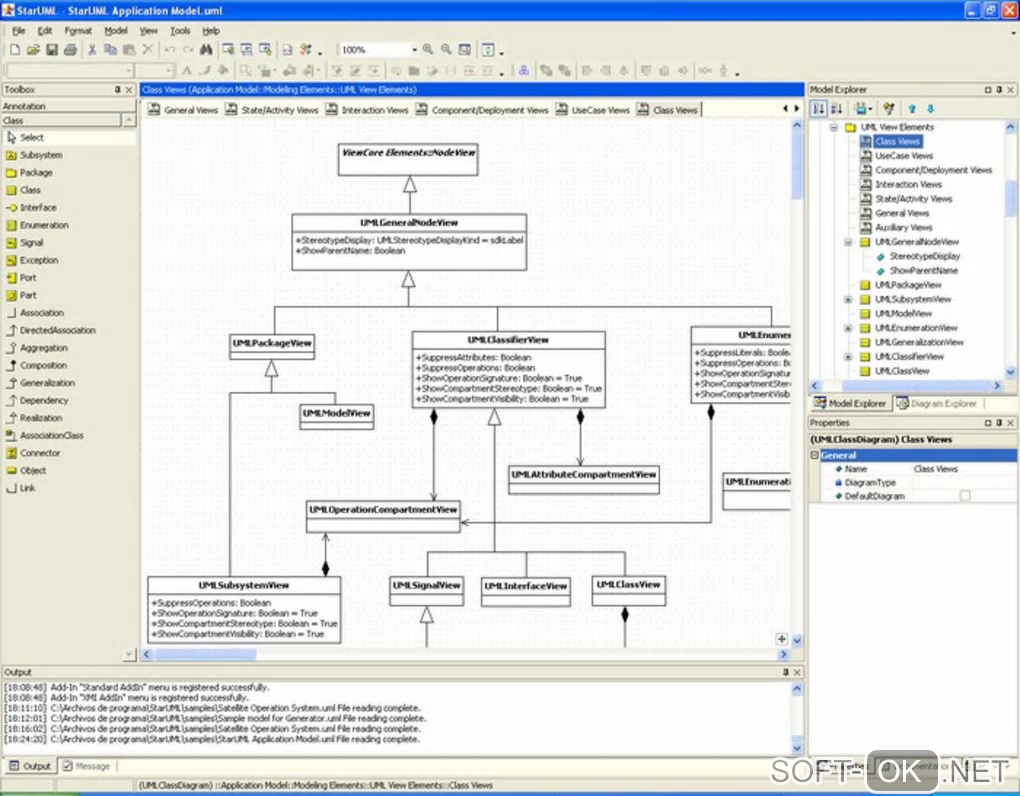Image resolution: width=1020 pixels, height=796 pixels.
Task: Expand the UMLSubsystemView tree node
Action: (x=848, y=300)
